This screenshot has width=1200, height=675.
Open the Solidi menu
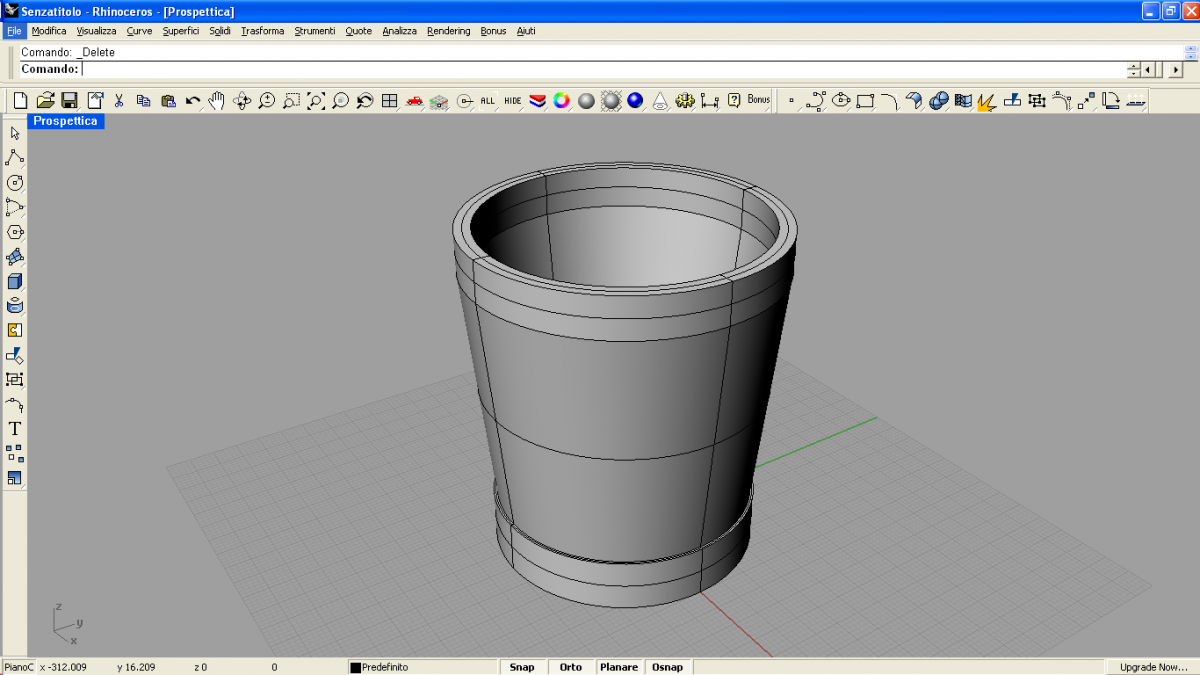(x=220, y=31)
